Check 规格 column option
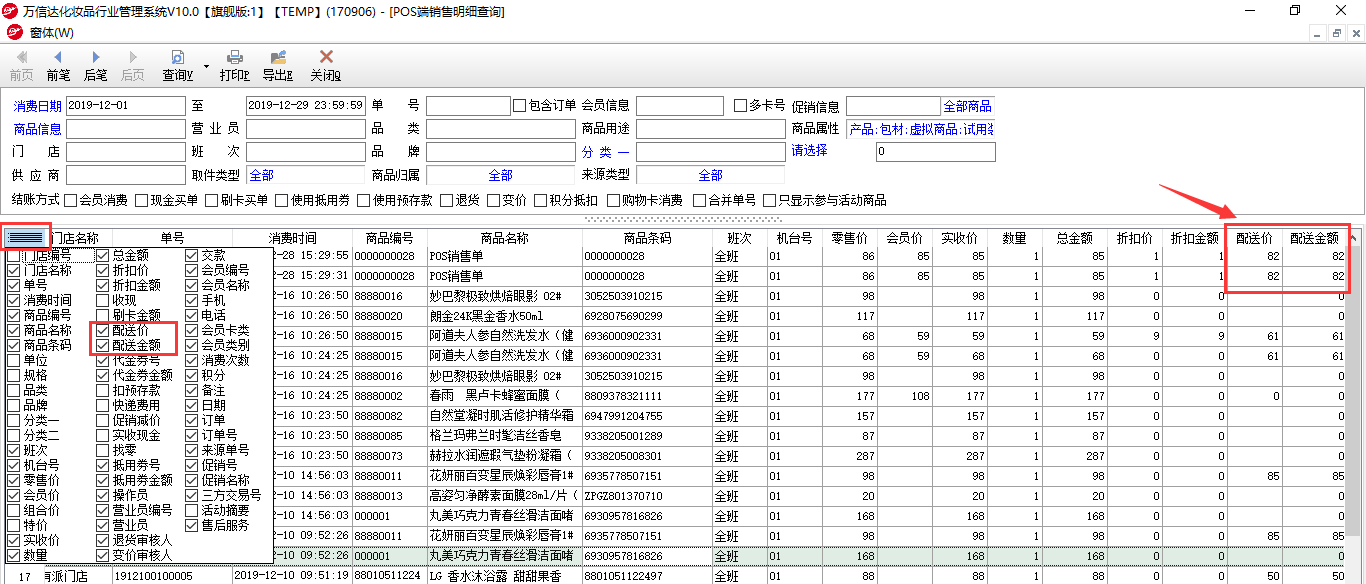The image size is (1366, 584). 14,375
